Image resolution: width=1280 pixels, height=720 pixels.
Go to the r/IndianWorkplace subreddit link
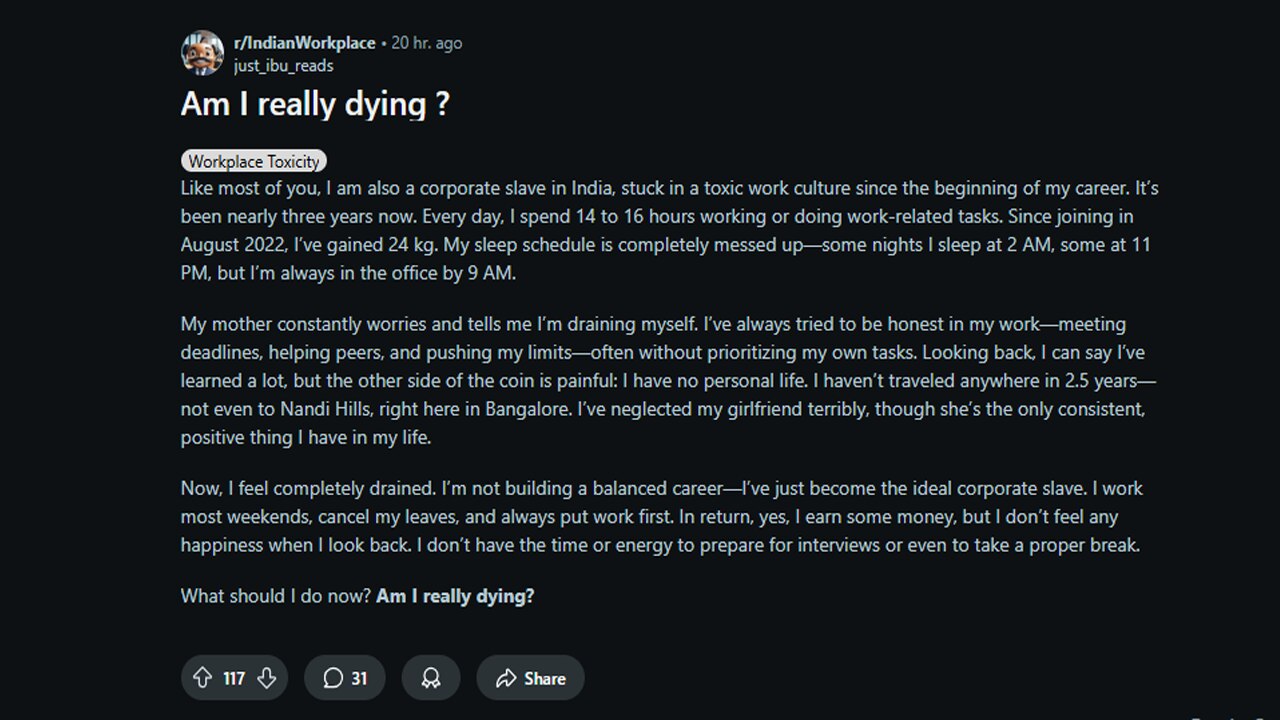[304, 43]
